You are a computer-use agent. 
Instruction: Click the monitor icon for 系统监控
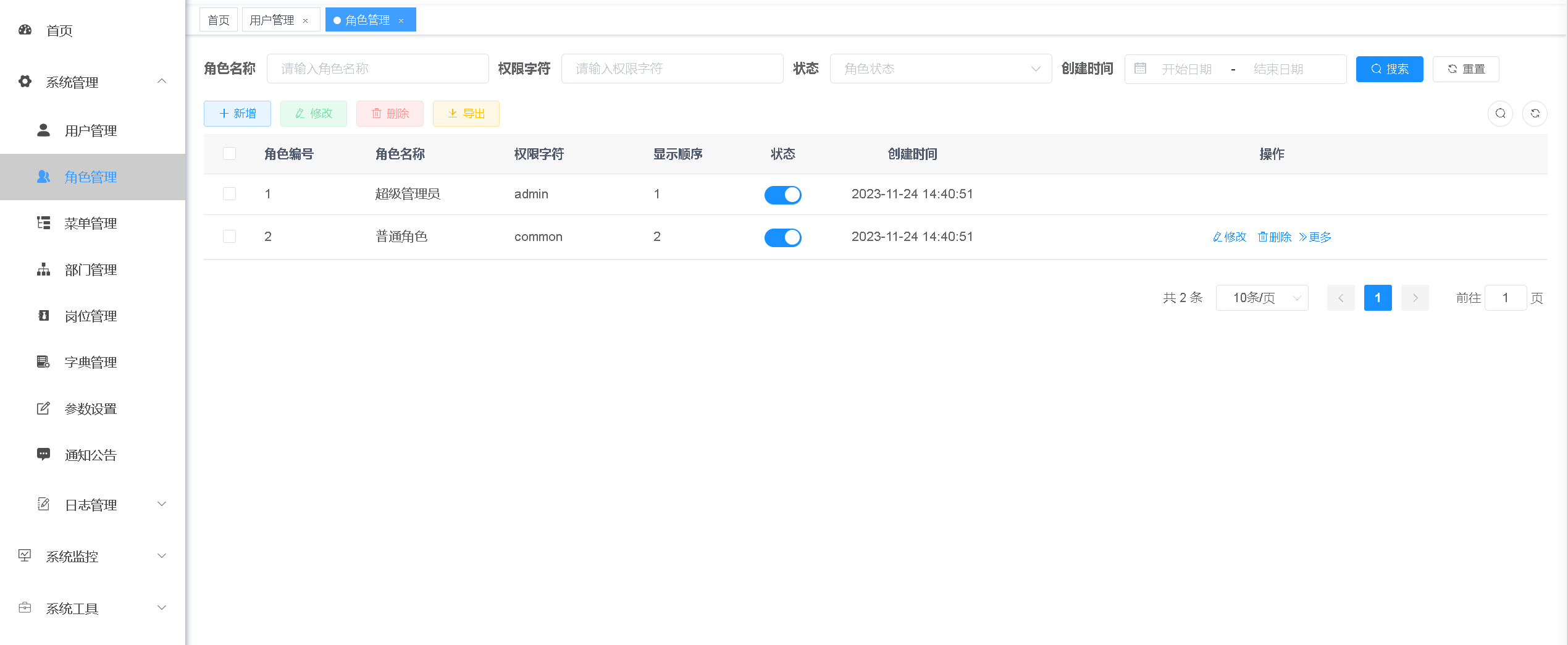coord(25,555)
